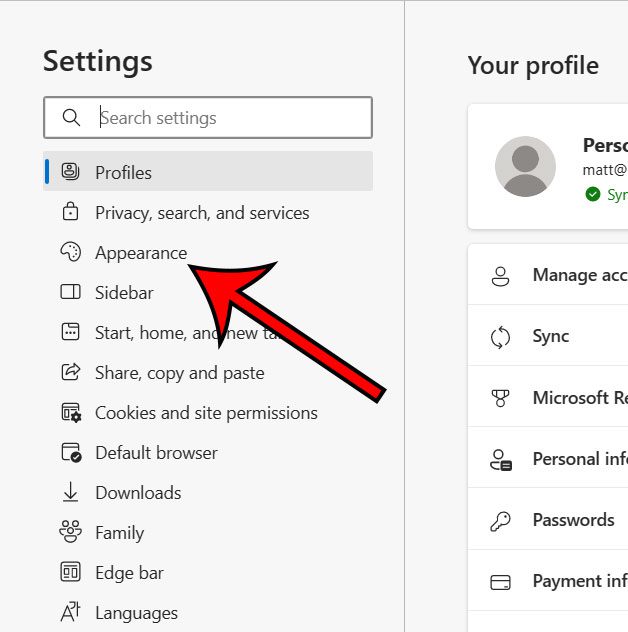Click the Appearance palette icon
The width and height of the screenshot is (628, 632).
pos(70,252)
